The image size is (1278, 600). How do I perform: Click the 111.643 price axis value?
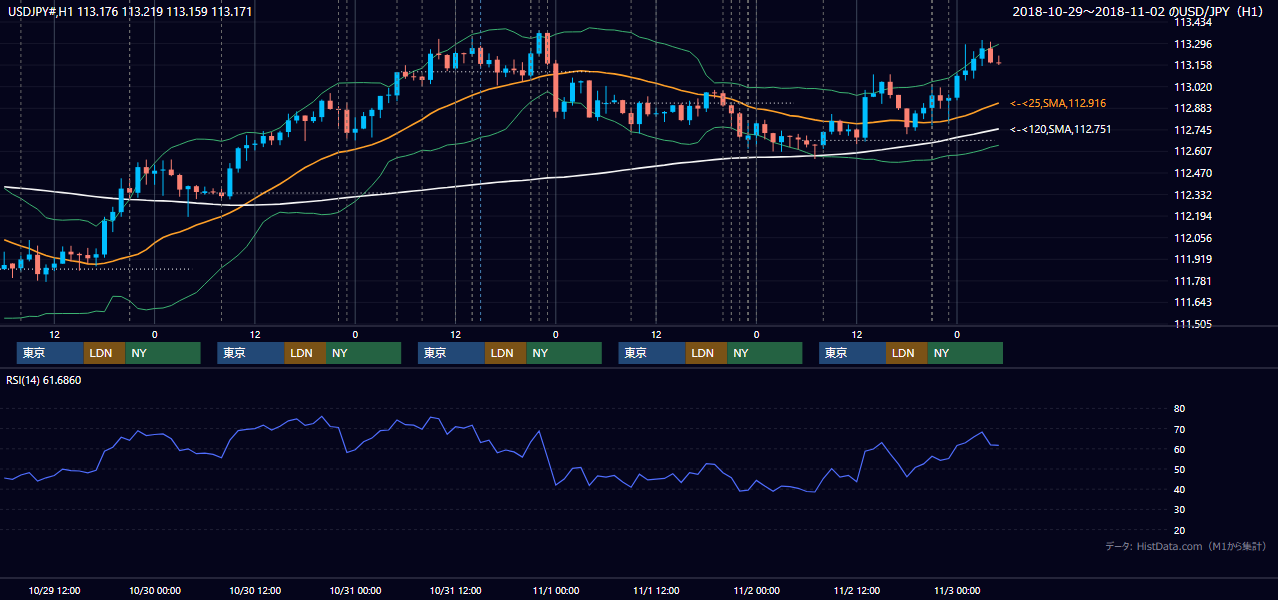tap(1192, 302)
